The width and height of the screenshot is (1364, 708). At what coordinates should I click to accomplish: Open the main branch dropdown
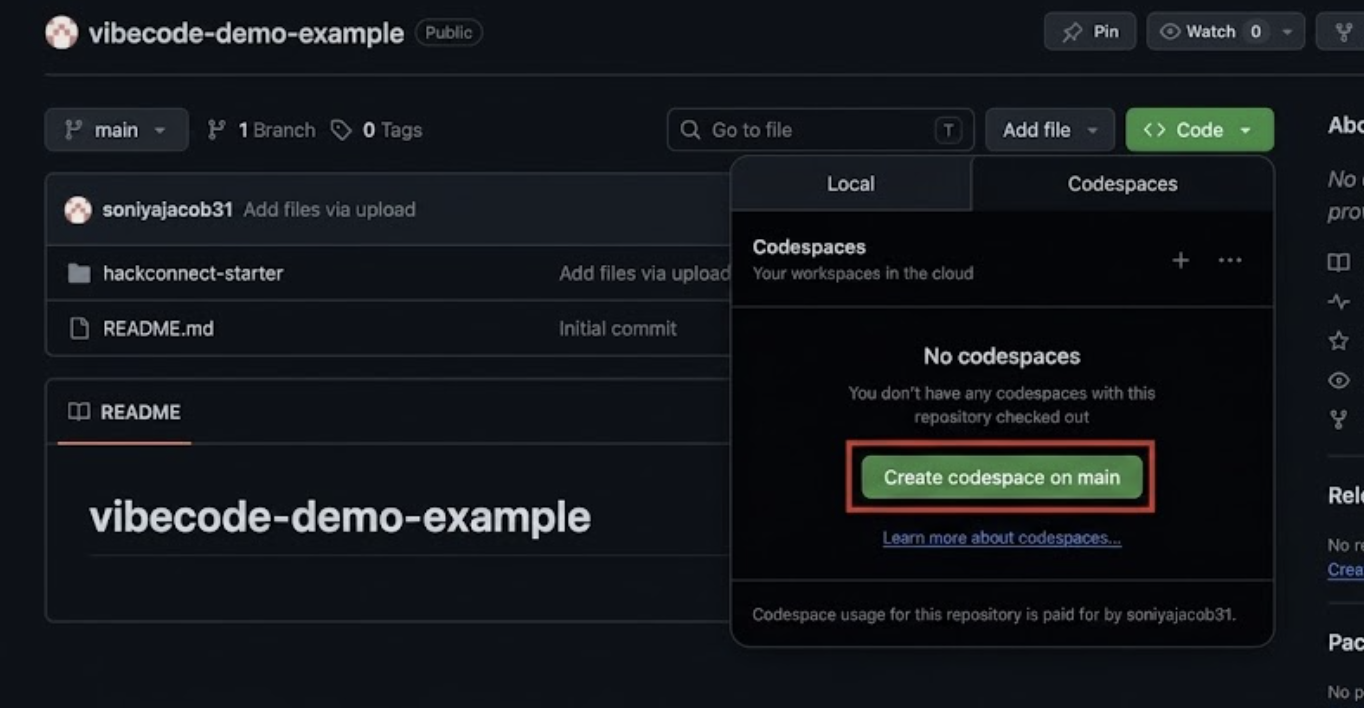(116, 130)
